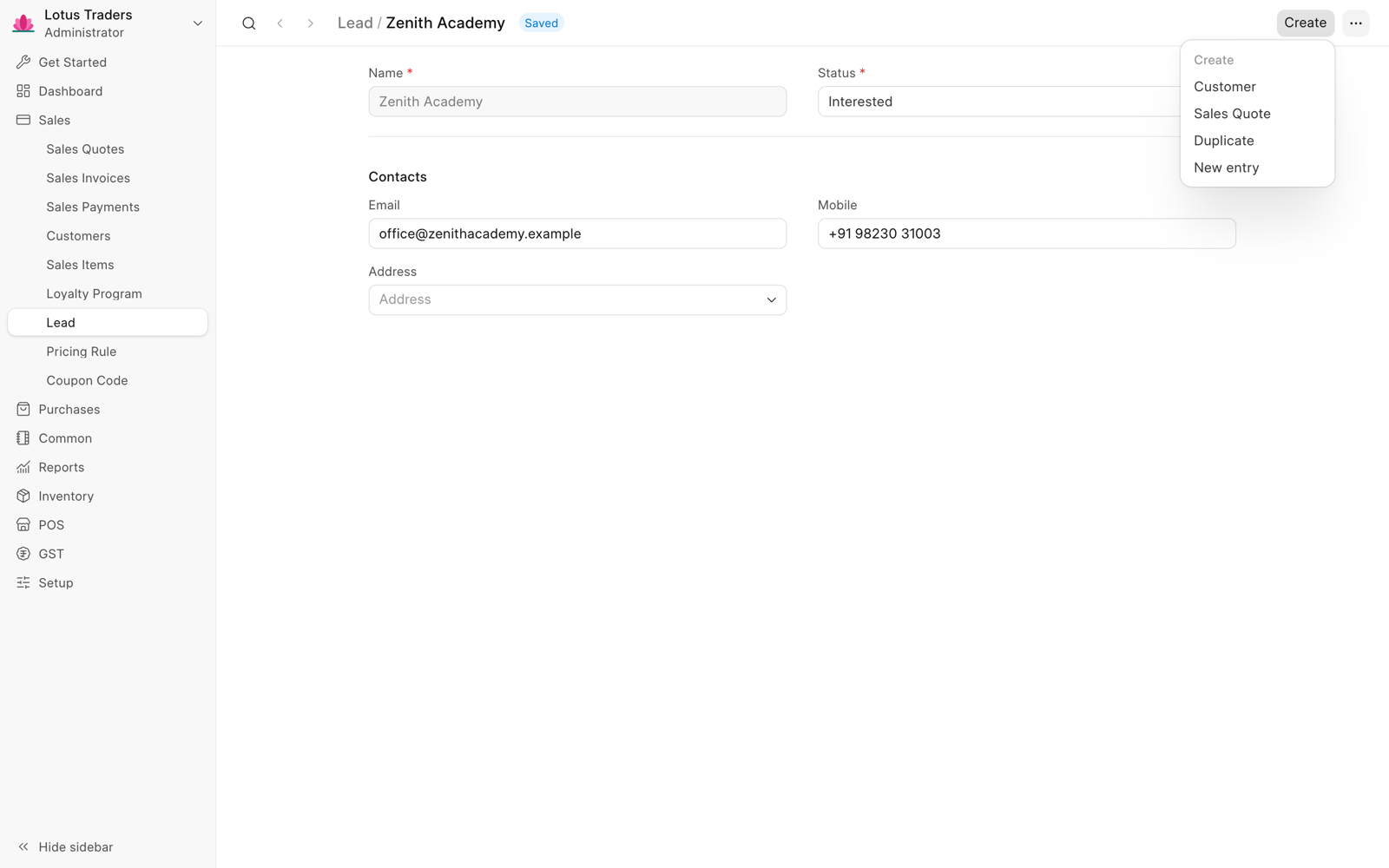Select New entry in the Create menu
The image size is (1389, 868).
1257,168
